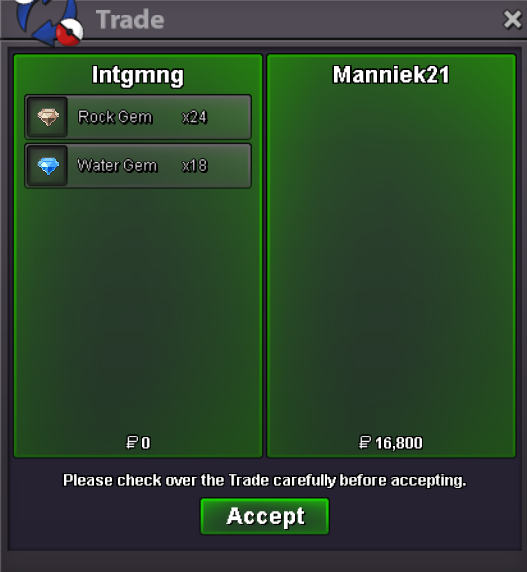Click the Pokedollar symbol beside 0
The height and width of the screenshot is (572, 527).
pos(132,442)
